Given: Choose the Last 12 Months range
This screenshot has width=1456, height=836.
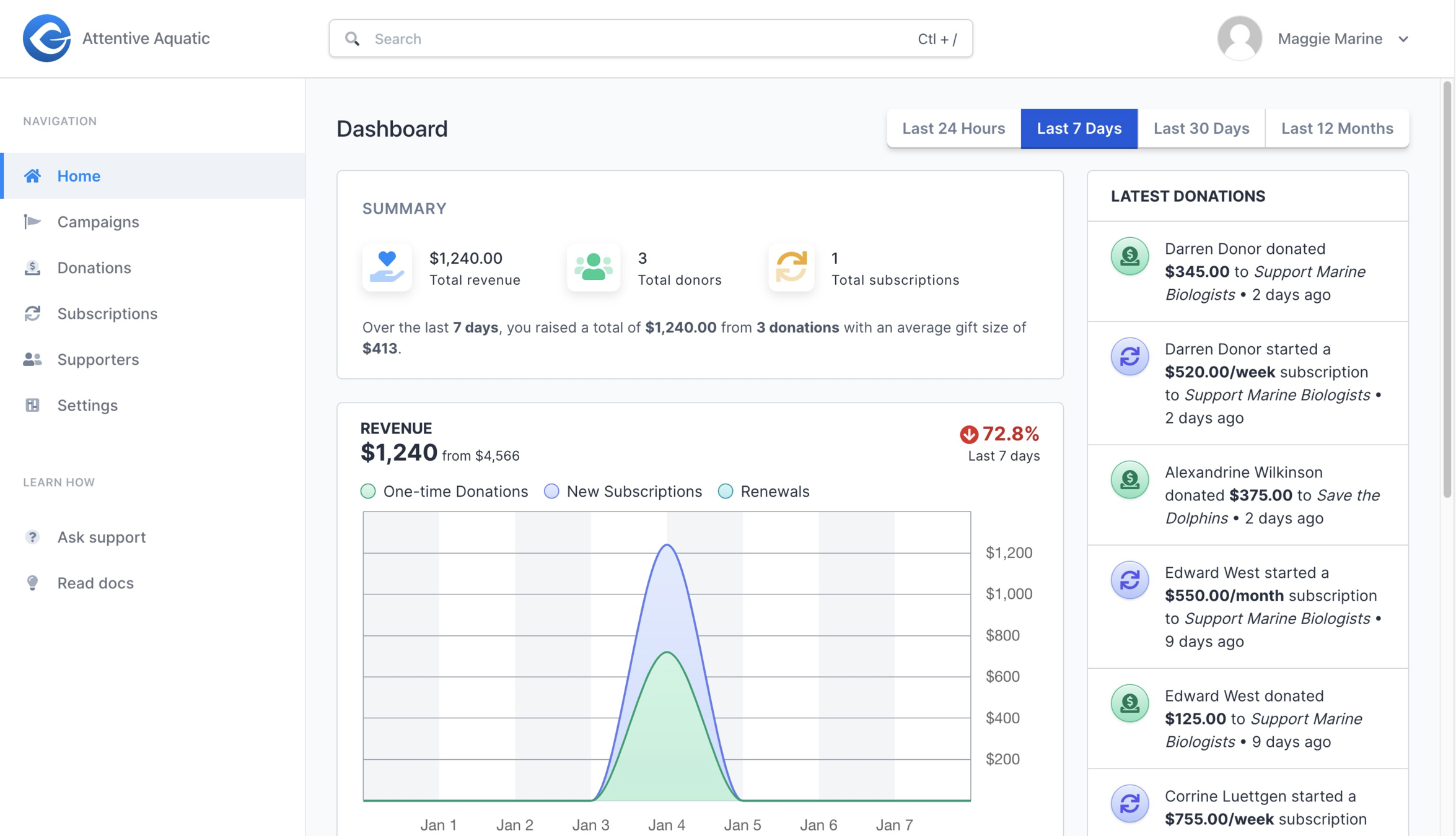Looking at the screenshot, I should click(1336, 128).
